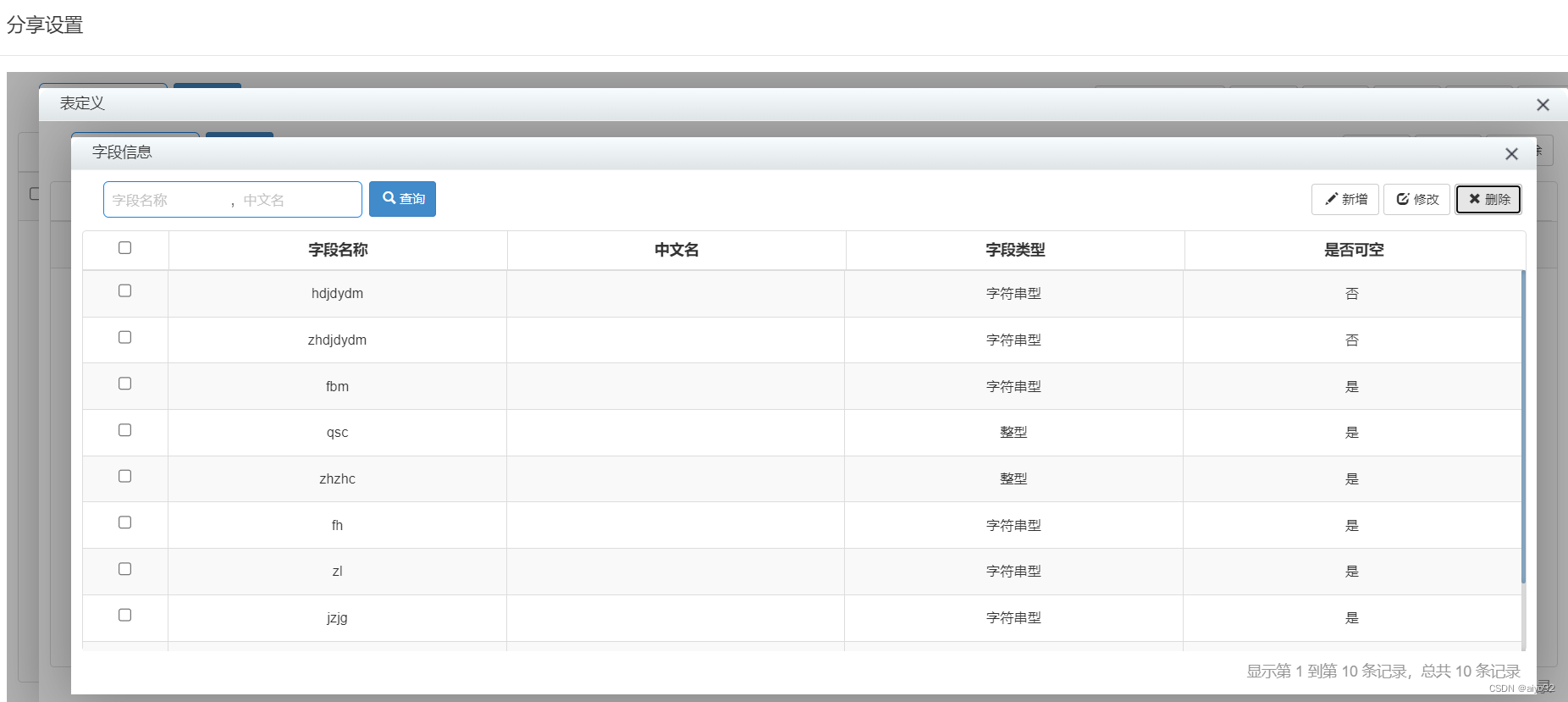Click 否 nullable value in hdjdydm row
Viewport: 1568px width, 702px height.
pyautogui.click(x=1352, y=294)
